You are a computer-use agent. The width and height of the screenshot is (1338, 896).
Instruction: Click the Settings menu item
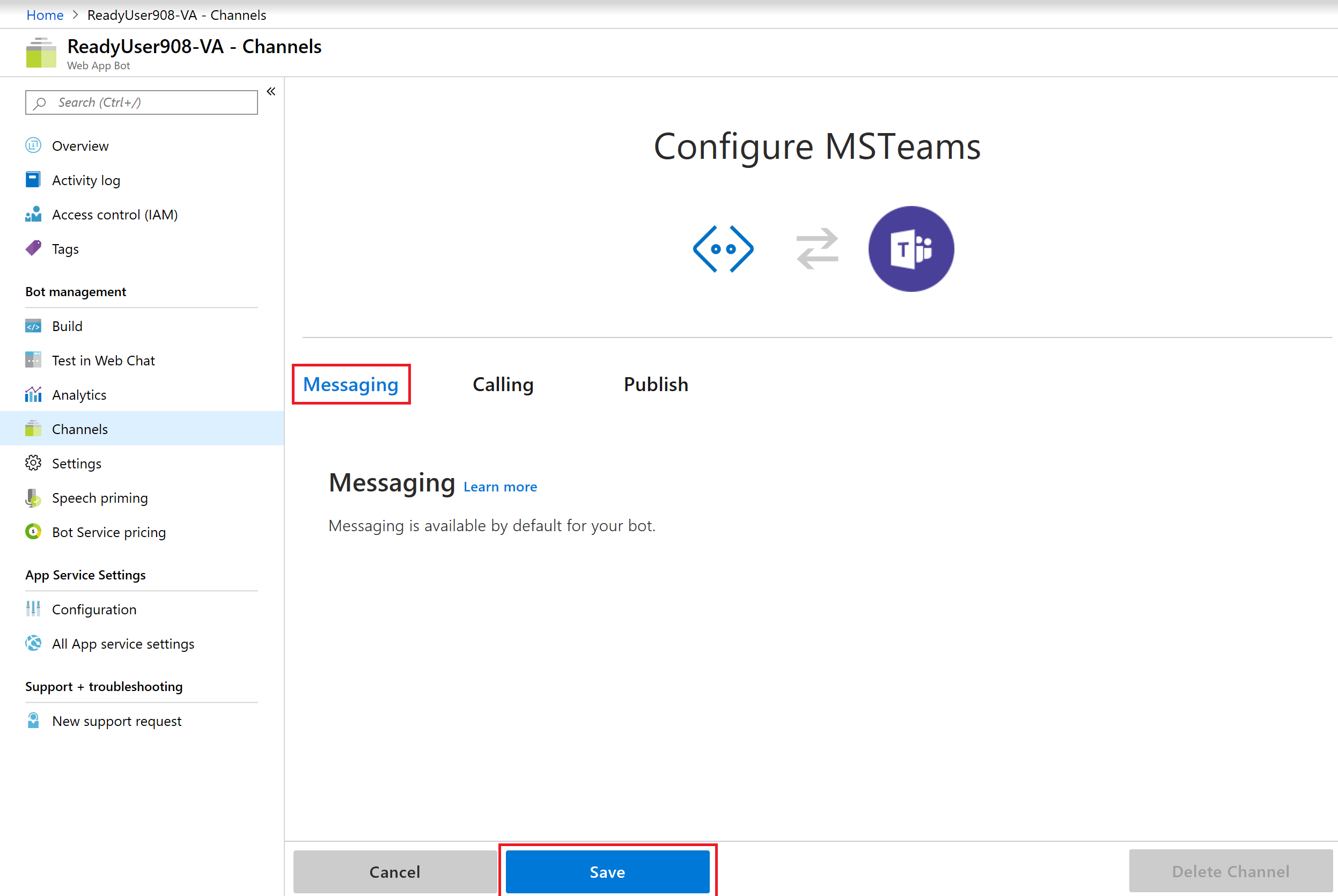click(75, 463)
